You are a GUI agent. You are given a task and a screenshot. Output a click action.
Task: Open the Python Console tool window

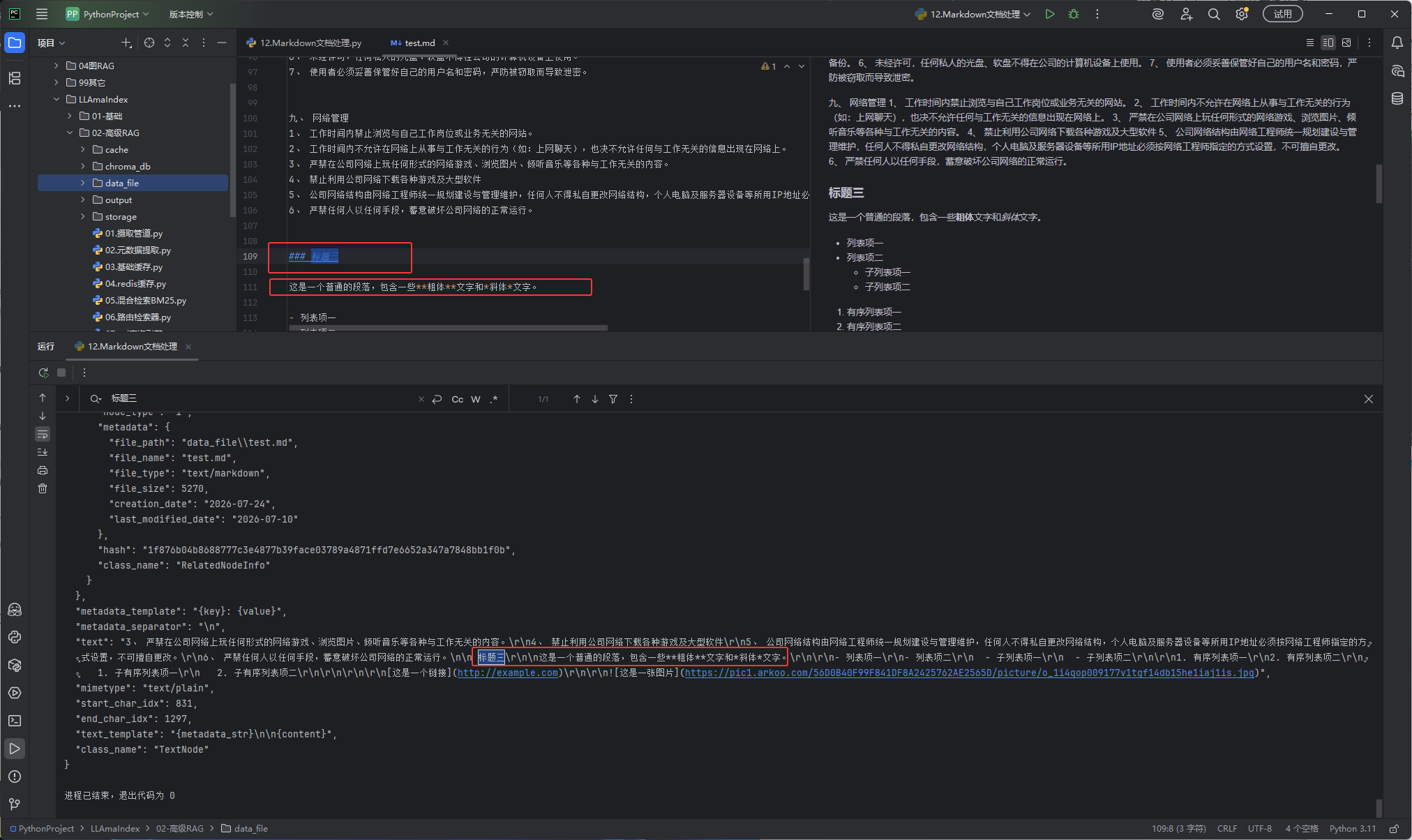click(x=15, y=637)
